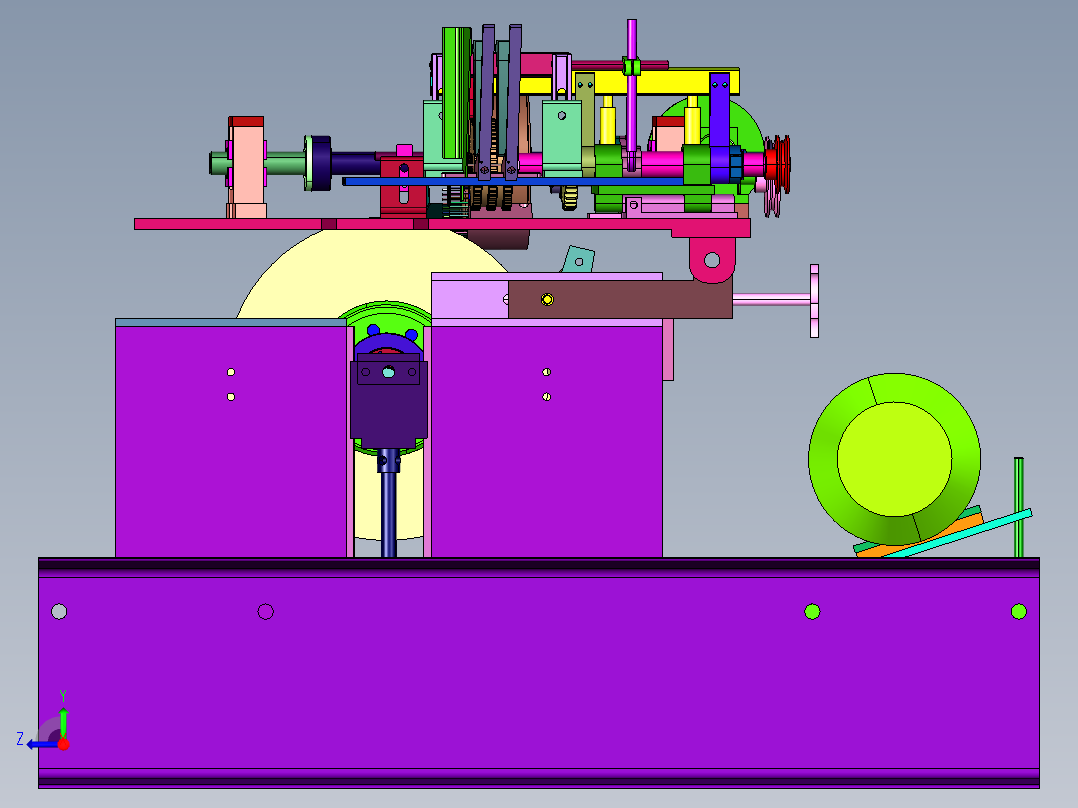The width and height of the screenshot is (1078, 808).
Task: Select the salmon bearing block with red cap
Action: pyautogui.click(x=246, y=168)
